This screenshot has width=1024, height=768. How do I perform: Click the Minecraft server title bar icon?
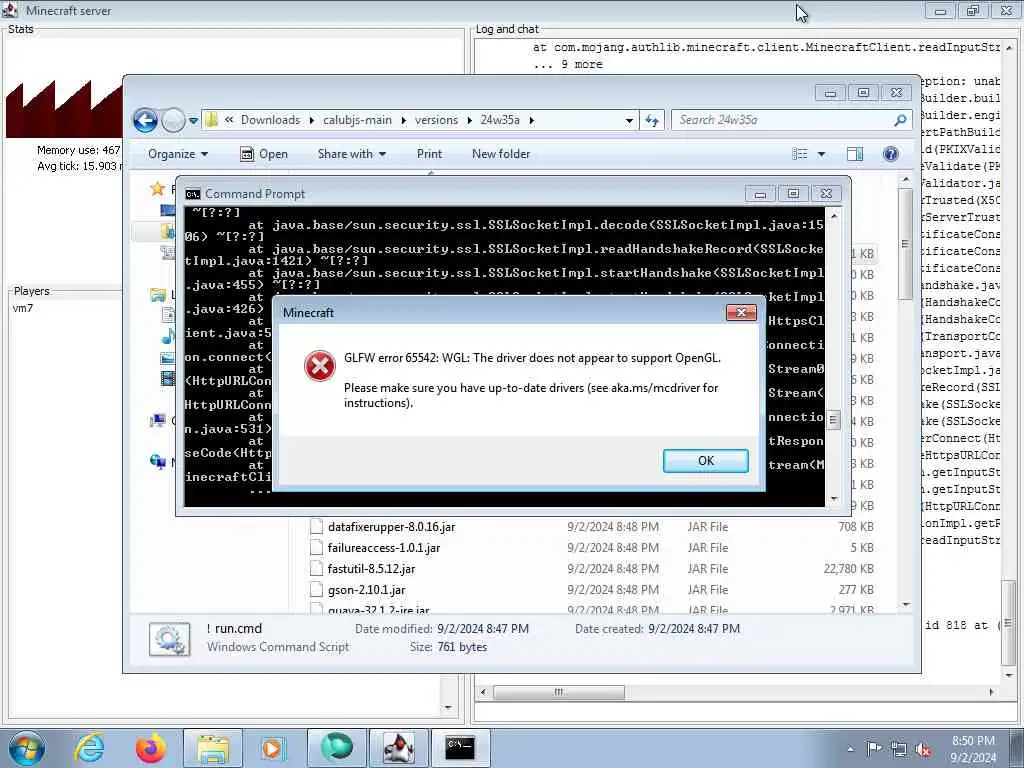10,10
